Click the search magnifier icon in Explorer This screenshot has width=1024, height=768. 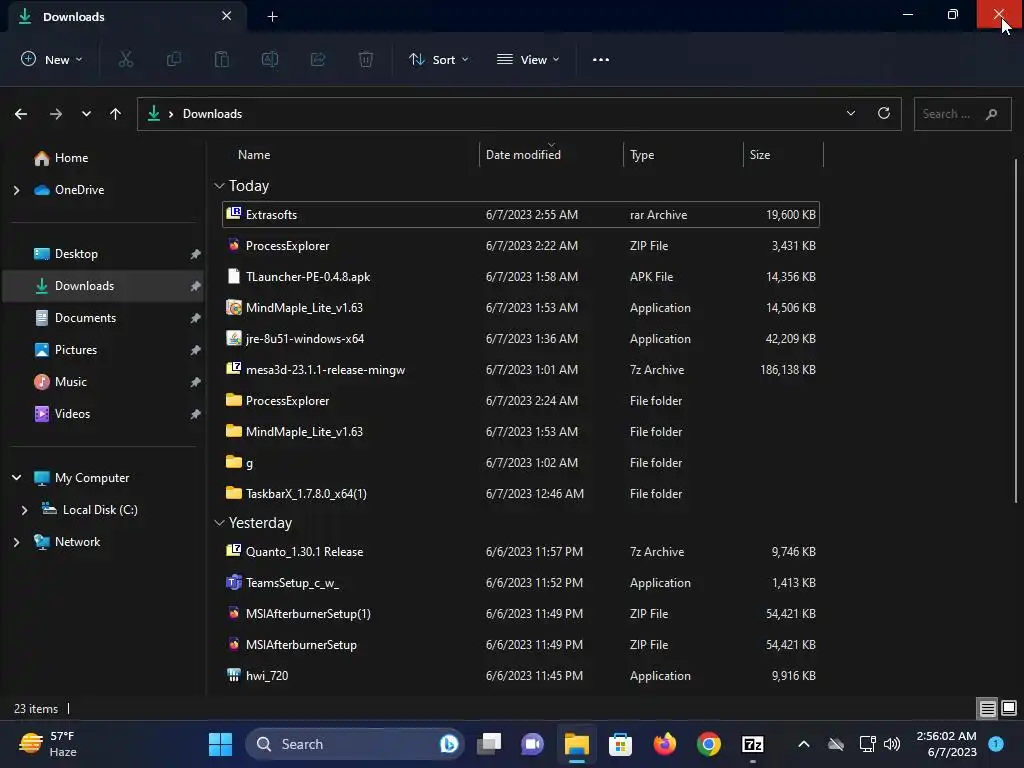coord(991,114)
